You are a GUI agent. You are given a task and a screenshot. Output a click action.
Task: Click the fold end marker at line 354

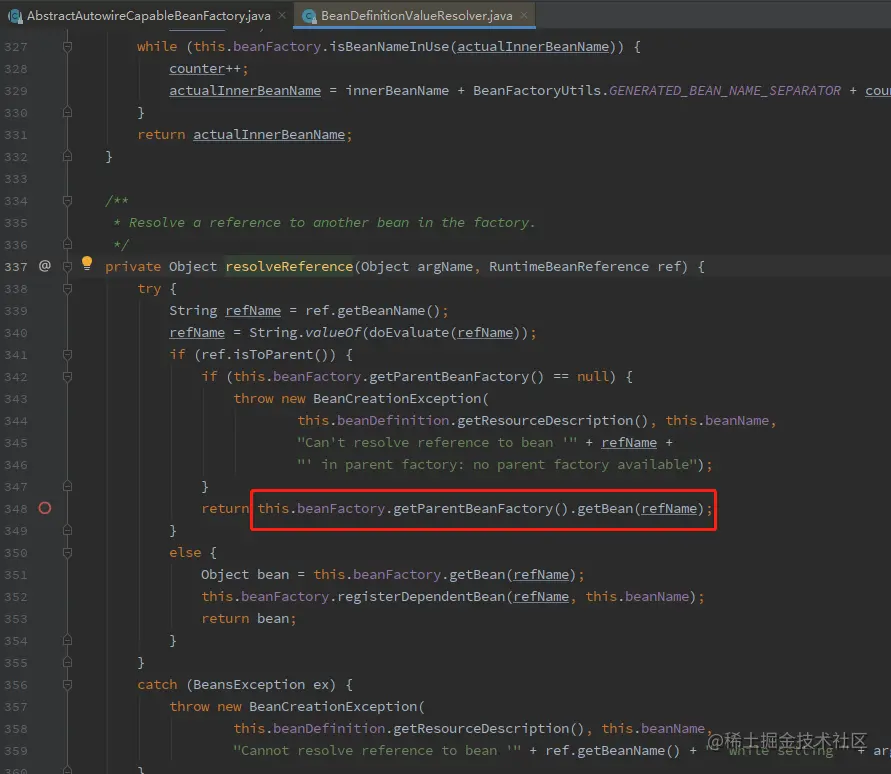(x=67, y=640)
